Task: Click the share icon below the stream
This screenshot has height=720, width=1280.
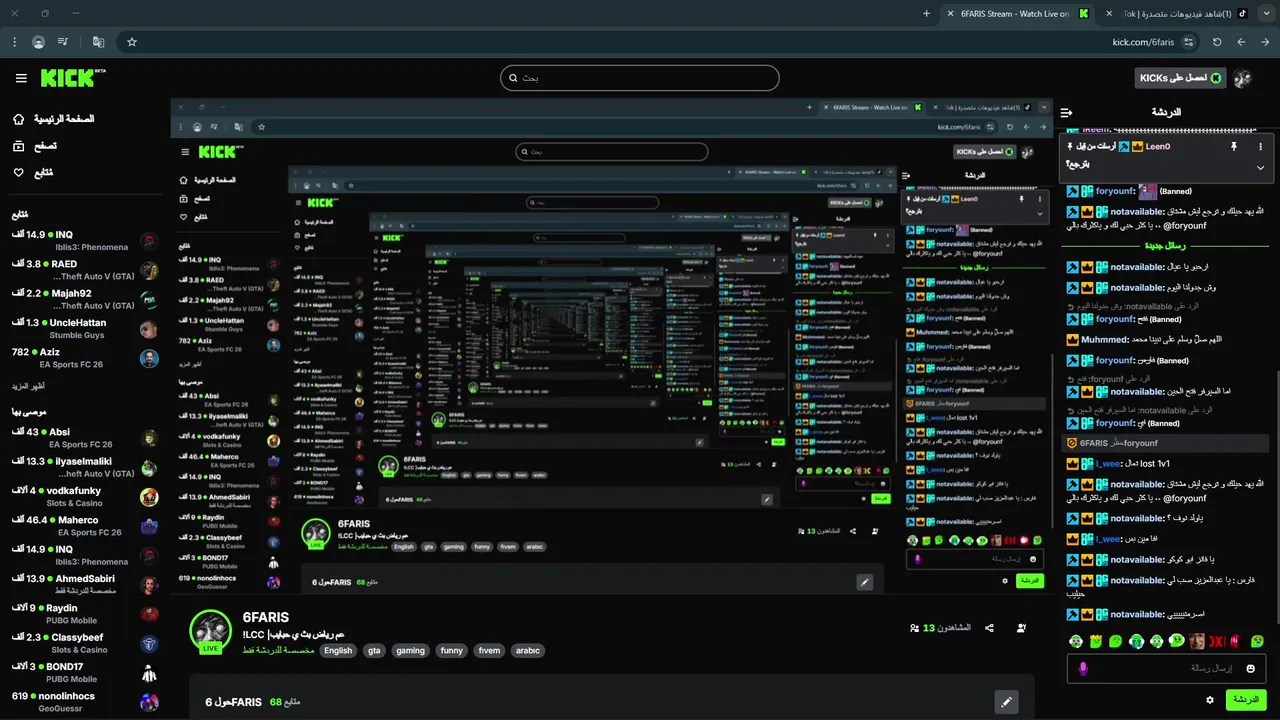Action: click(989, 628)
